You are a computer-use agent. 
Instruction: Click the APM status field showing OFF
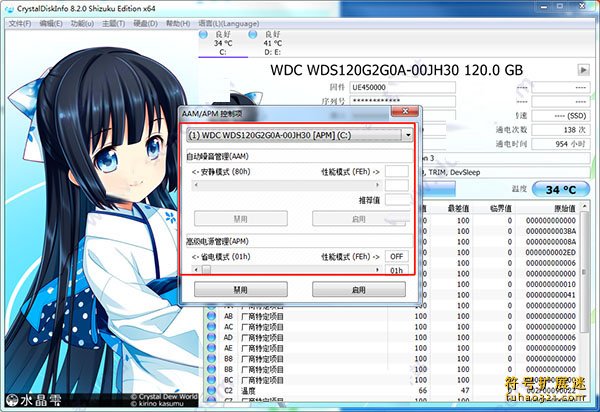pyautogui.click(x=396, y=256)
